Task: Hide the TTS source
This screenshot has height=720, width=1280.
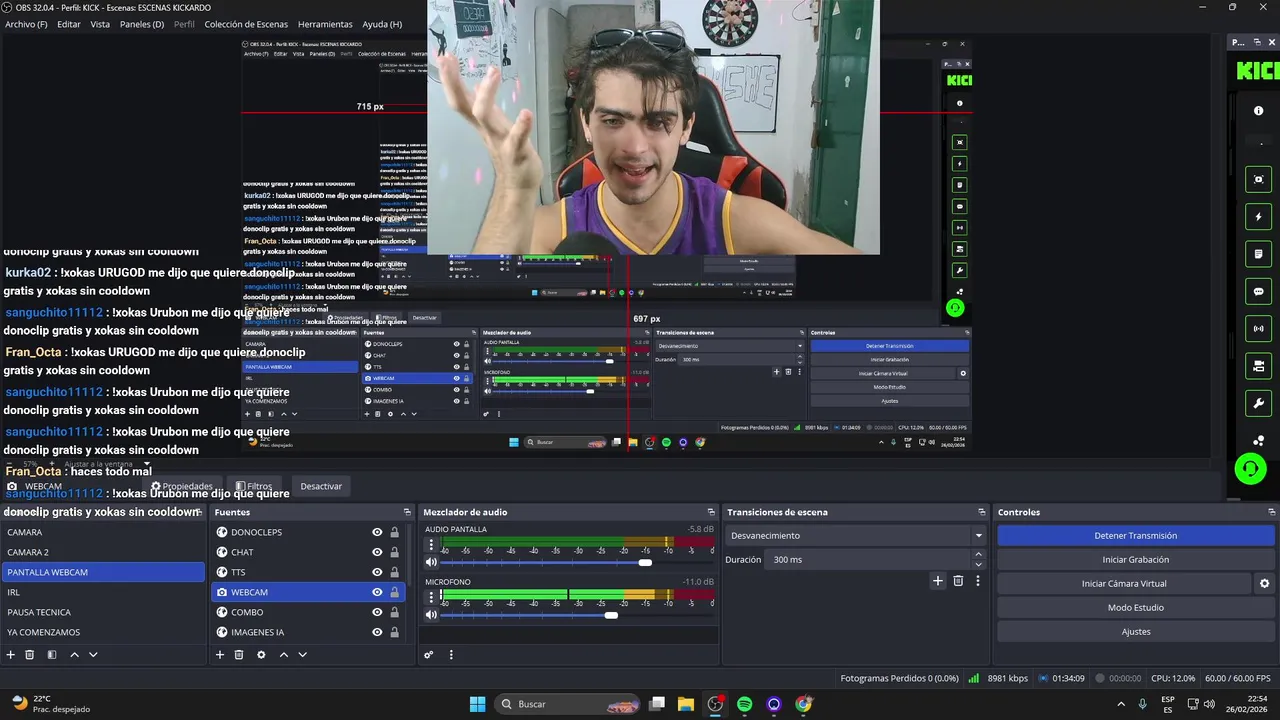Action: coord(377,572)
